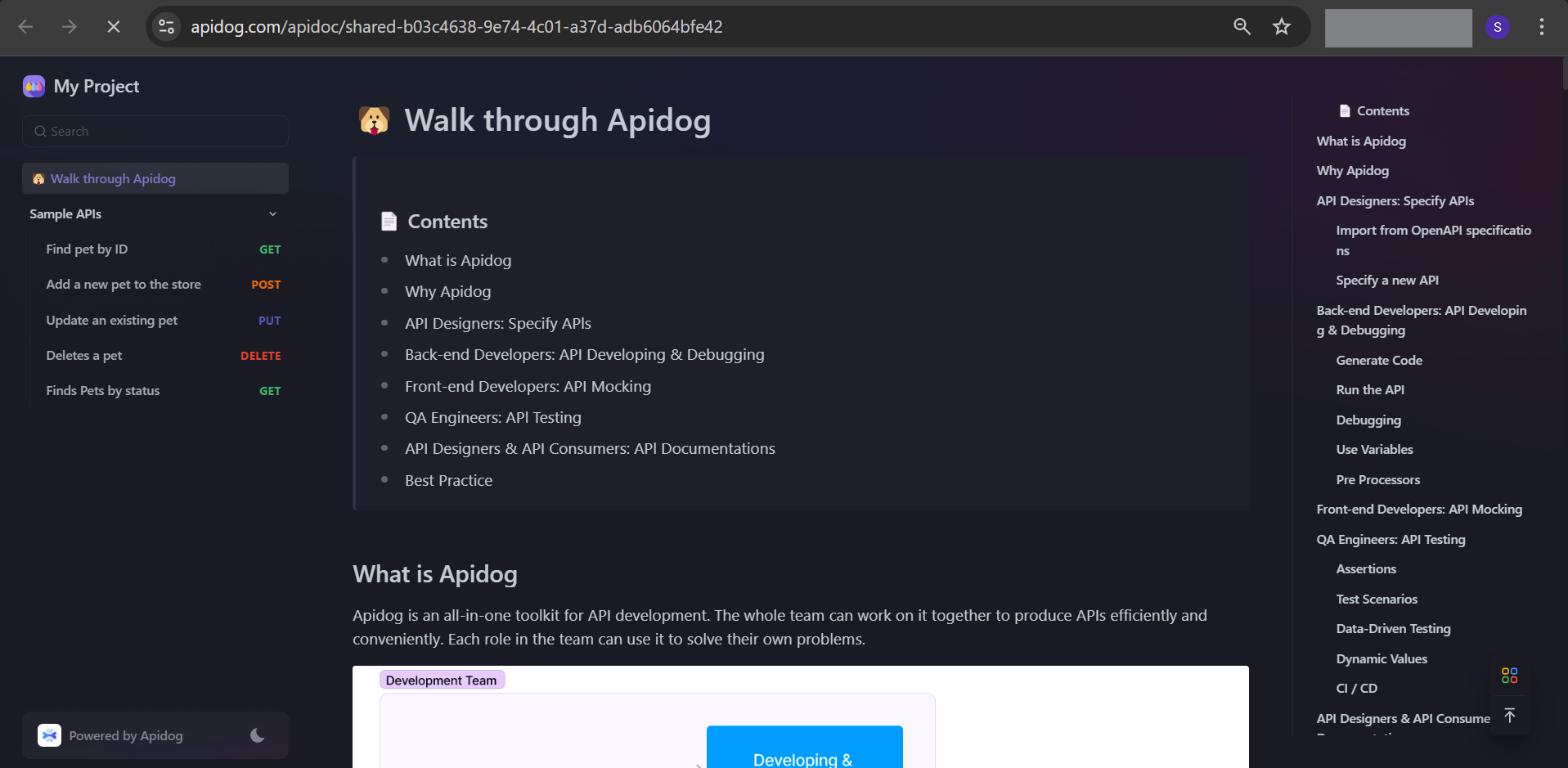Select Specify a new API outline item
Image resolution: width=1568 pixels, height=768 pixels.
point(1387,280)
